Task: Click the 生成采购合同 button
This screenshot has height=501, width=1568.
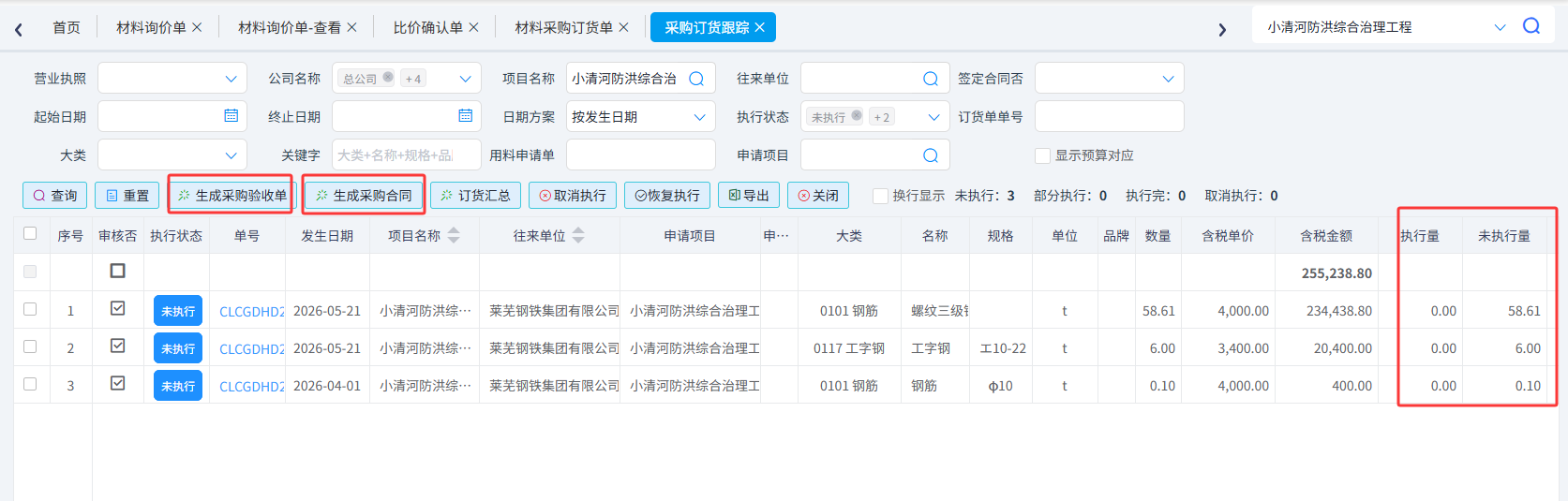Action: pyautogui.click(x=365, y=195)
